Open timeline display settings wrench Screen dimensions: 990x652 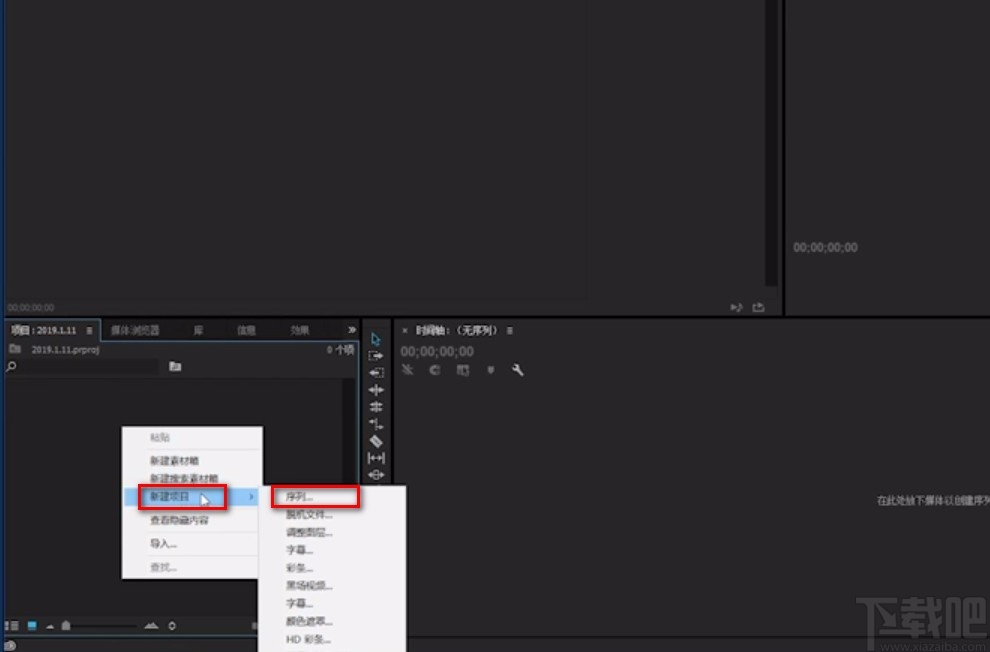click(518, 370)
